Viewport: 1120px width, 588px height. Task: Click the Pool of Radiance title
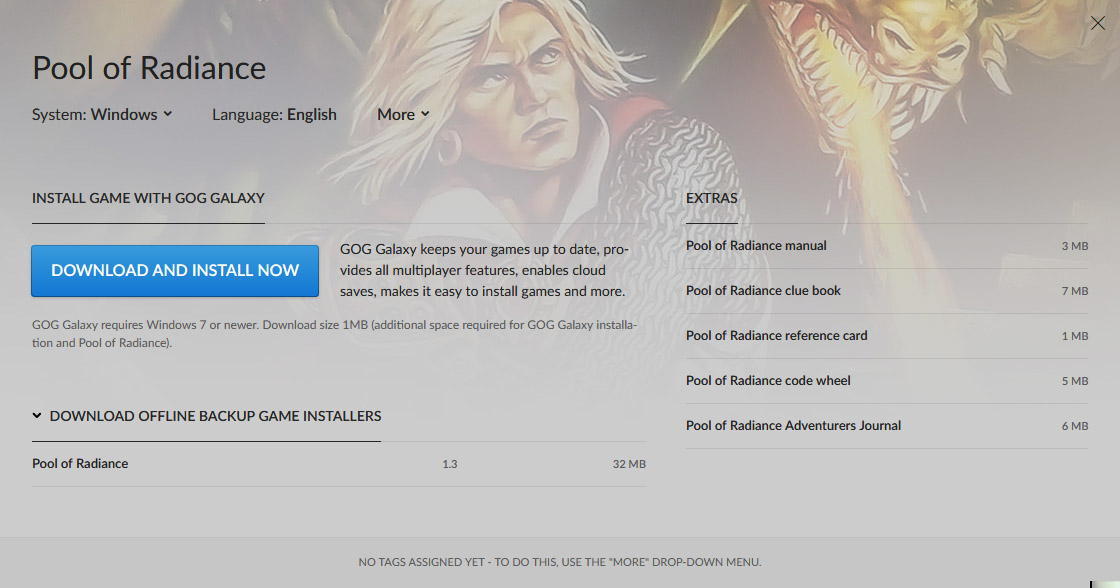pyautogui.click(x=149, y=68)
